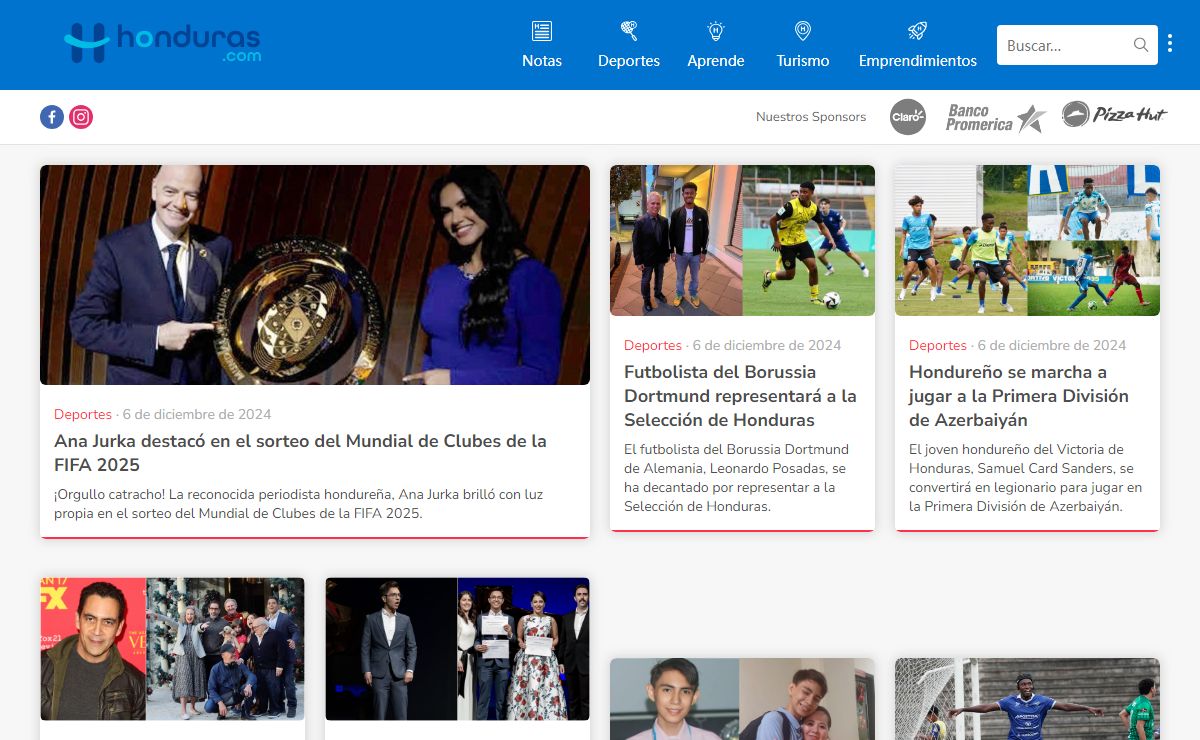Open the Notas newspaper icon

542,31
